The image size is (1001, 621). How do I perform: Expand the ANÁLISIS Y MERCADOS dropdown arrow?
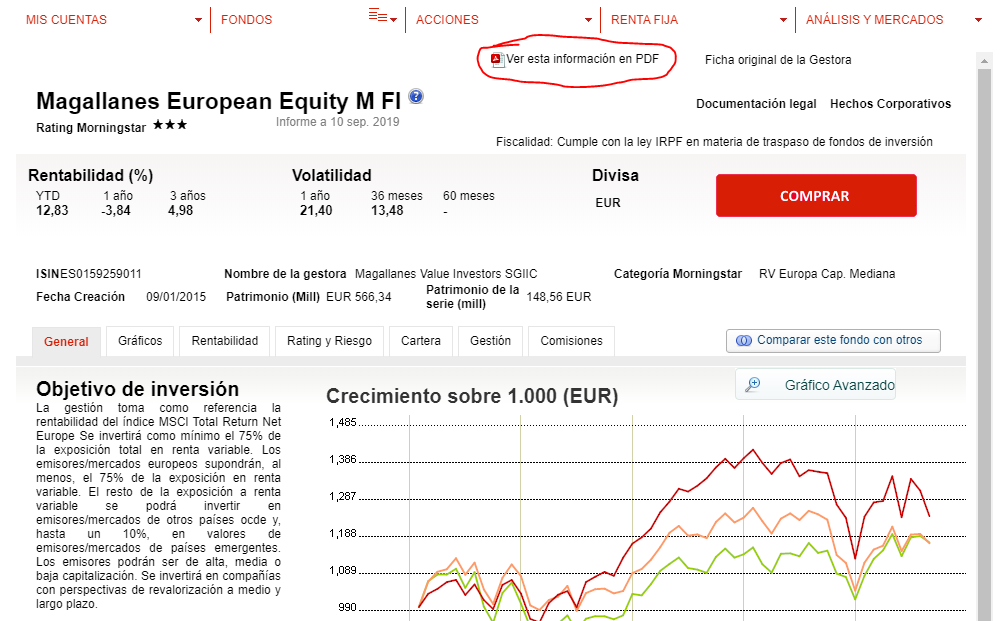click(x=978, y=20)
